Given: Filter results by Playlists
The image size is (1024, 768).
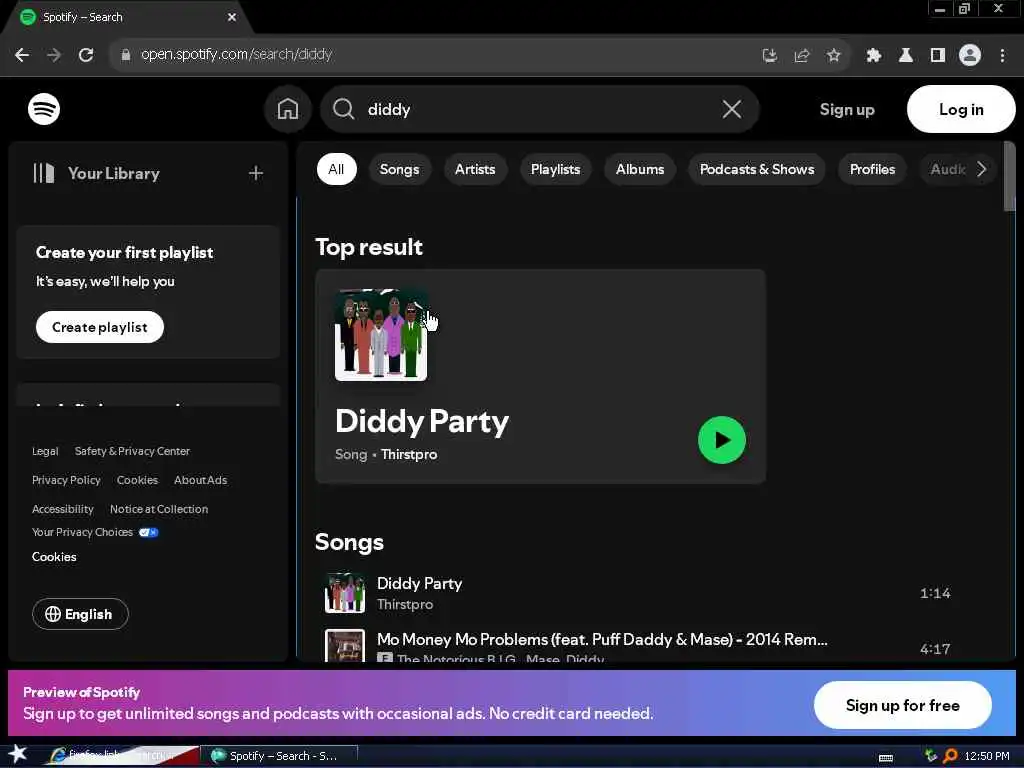Looking at the screenshot, I should [x=555, y=169].
